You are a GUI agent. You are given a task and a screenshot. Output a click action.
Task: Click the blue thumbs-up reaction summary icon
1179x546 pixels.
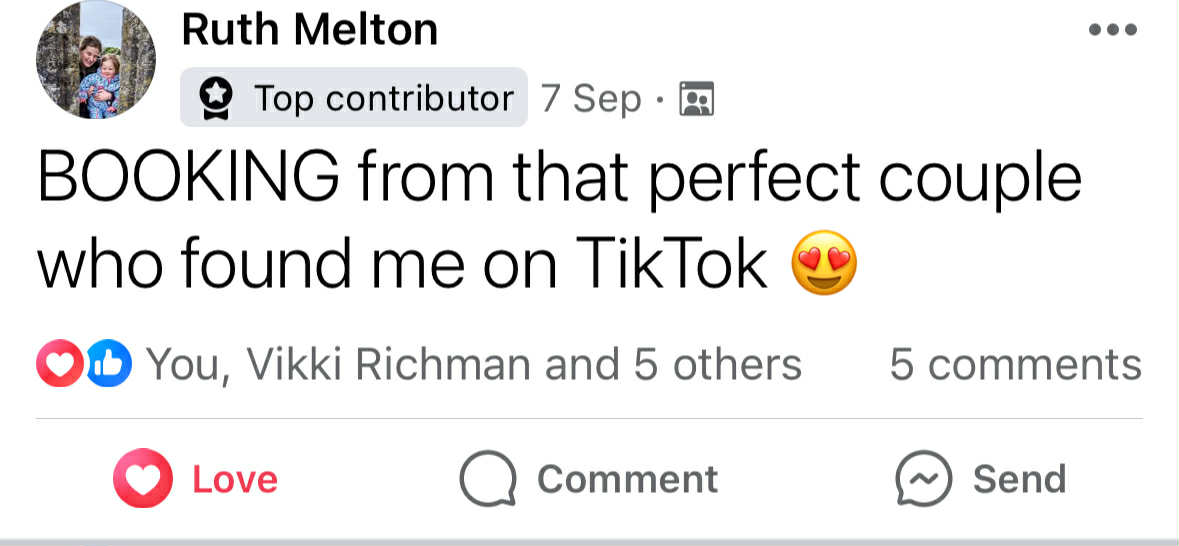click(x=108, y=364)
